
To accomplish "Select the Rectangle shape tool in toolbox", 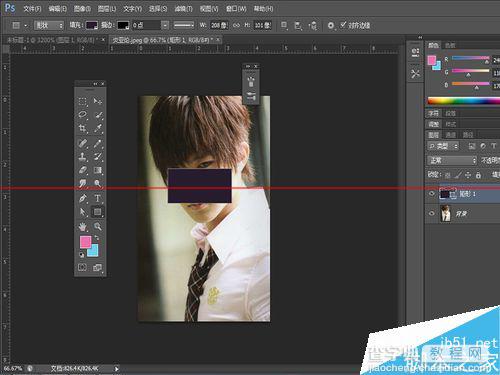I will pyautogui.click(x=97, y=212).
